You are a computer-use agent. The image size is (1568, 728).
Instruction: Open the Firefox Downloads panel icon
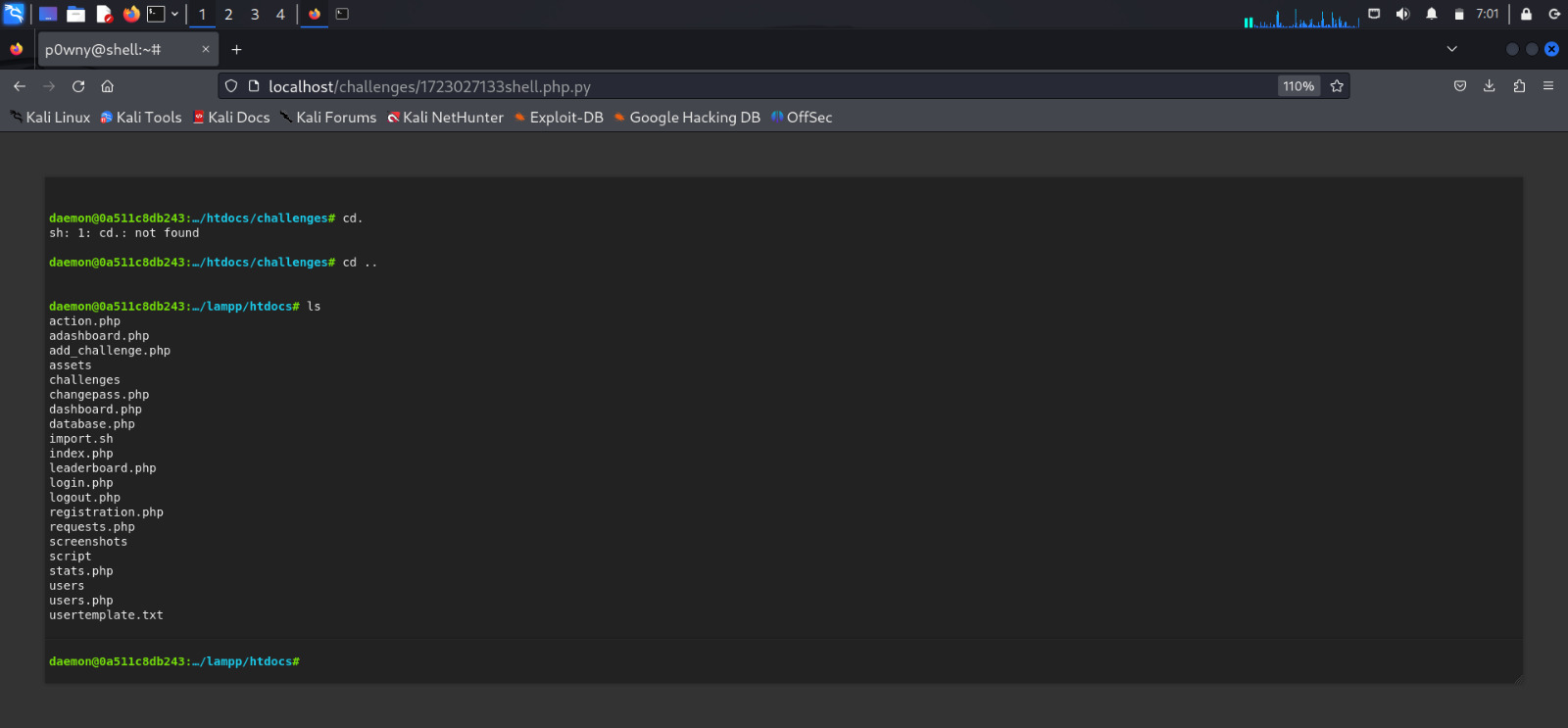(x=1489, y=86)
